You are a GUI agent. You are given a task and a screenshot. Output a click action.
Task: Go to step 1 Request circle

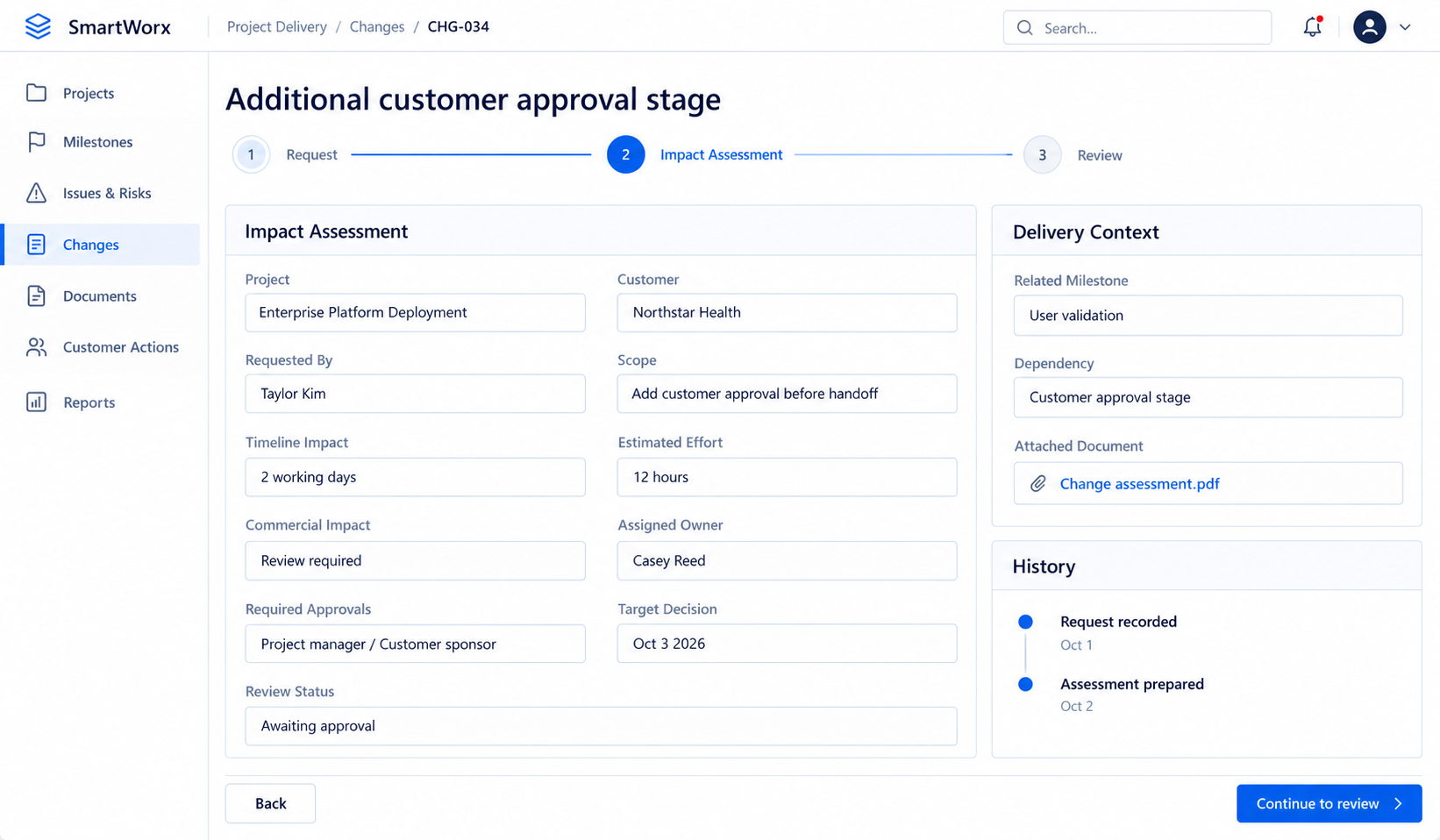[x=251, y=155]
